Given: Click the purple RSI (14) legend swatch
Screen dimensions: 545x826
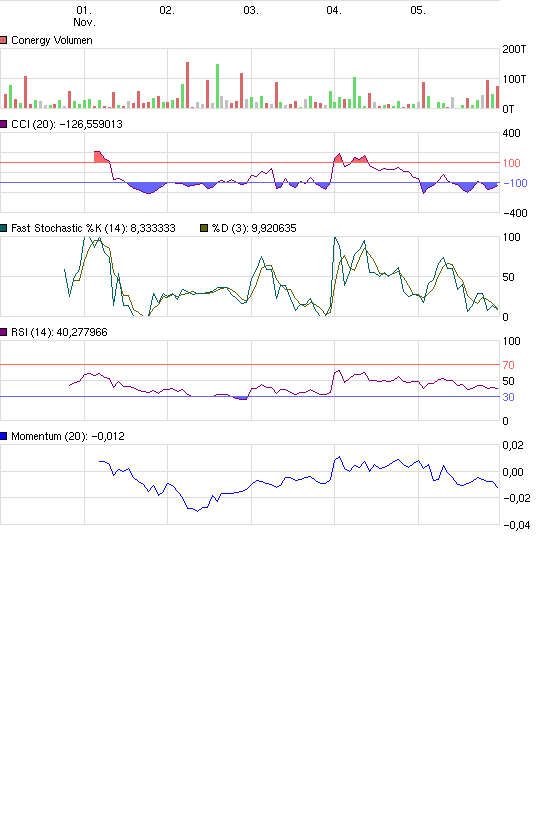Looking at the screenshot, I should click(4, 332).
